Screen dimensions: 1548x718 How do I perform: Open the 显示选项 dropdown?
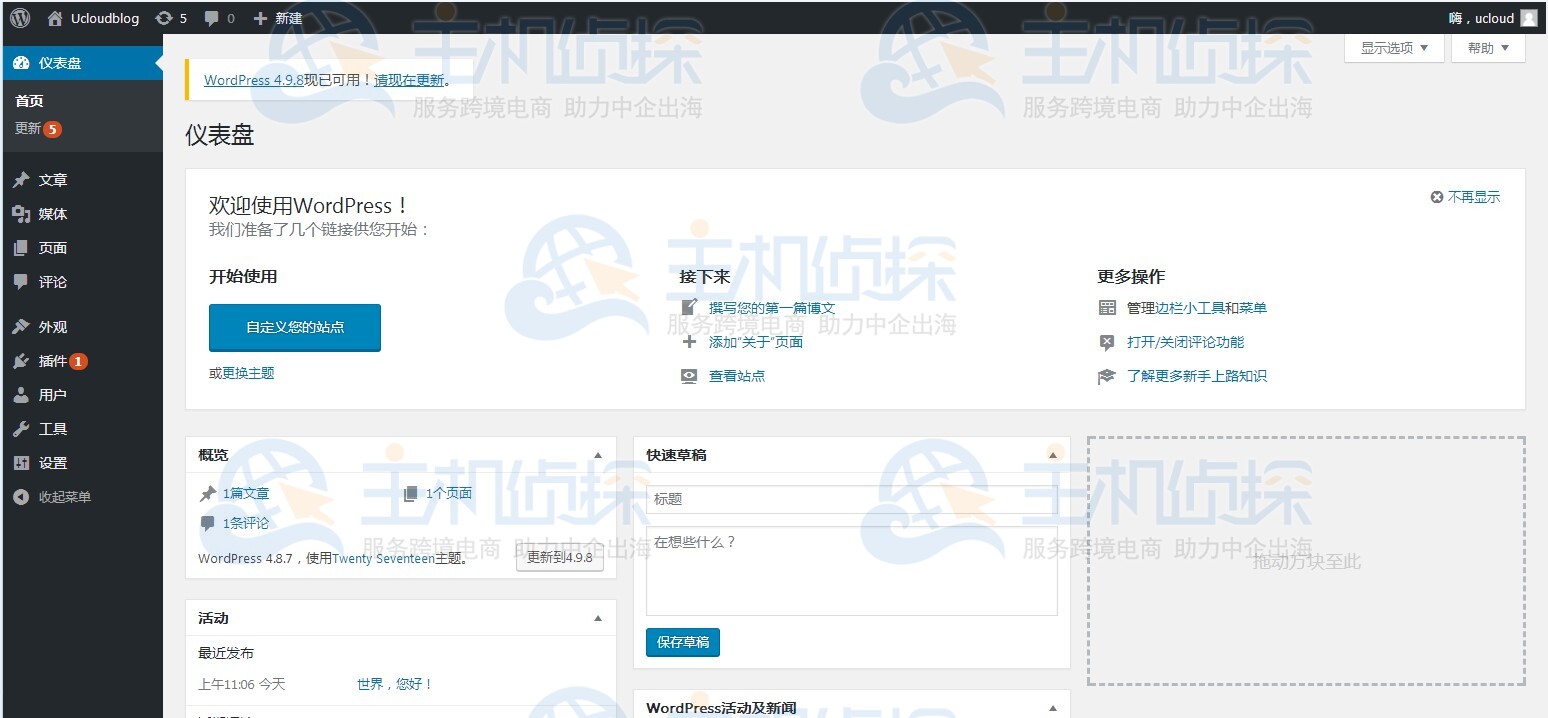1393,46
